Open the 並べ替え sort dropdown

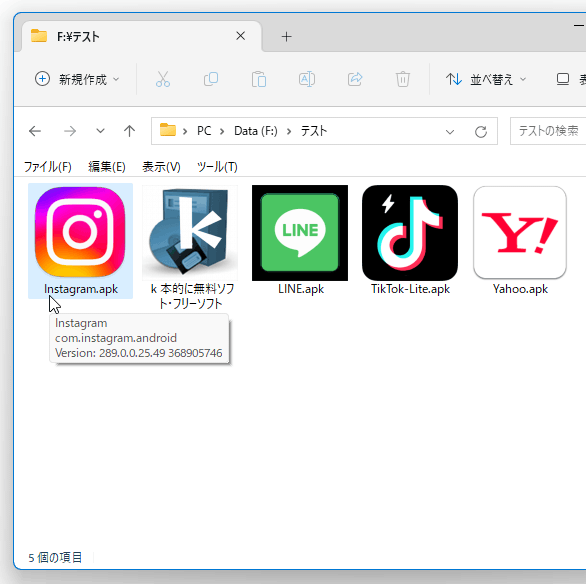[x=486, y=79]
